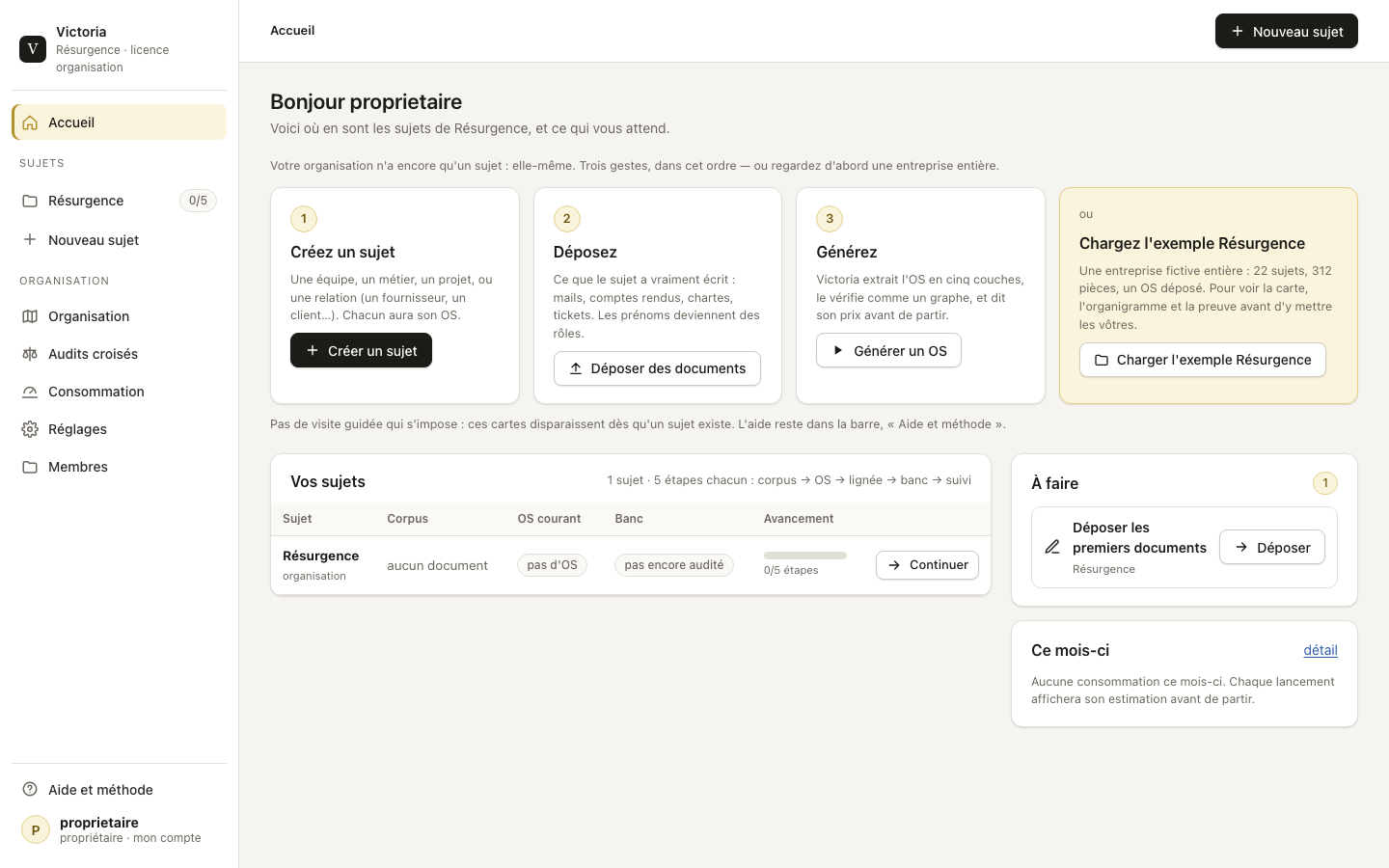Viewport: 1389px width, 868px height.
Task: Click the "OS courant" column header
Action: tap(549, 519)
